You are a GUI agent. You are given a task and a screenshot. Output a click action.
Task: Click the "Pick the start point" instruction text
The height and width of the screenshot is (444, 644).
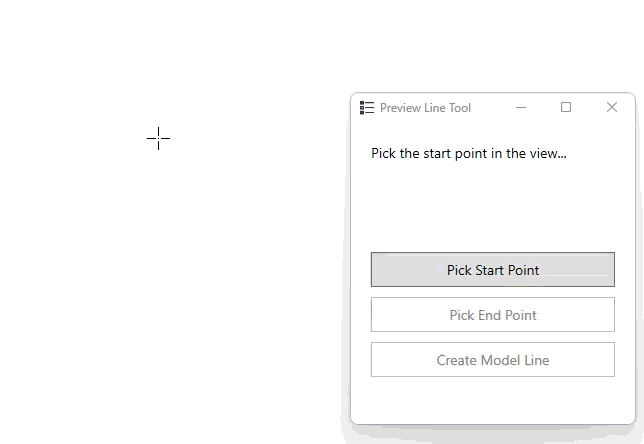(468, 154)
